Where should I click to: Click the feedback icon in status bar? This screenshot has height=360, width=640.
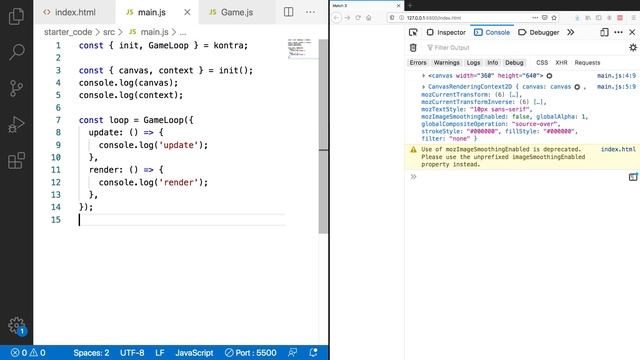tap(292, 353)
